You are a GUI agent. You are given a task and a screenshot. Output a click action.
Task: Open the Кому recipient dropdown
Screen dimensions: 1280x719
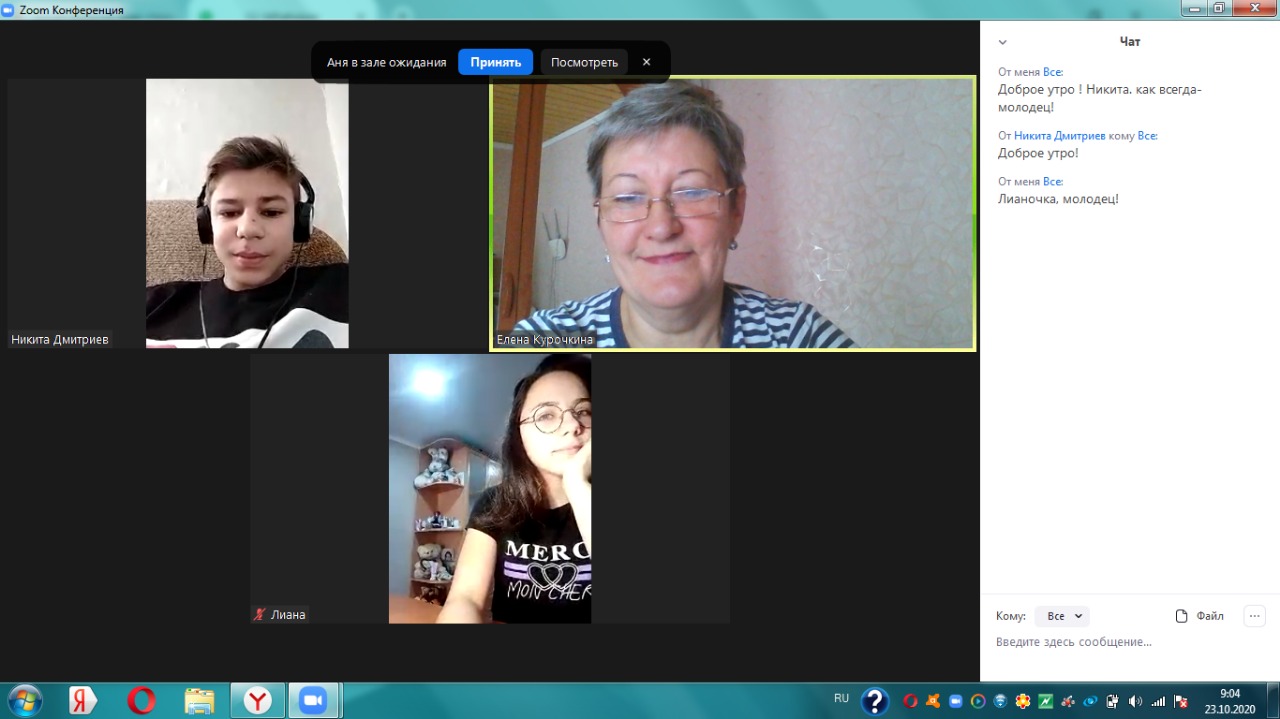tap(1062, 616)
